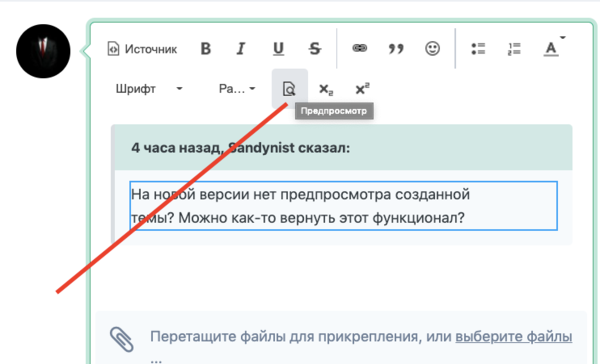Open the Ра… size dropdown
Screen dimensions: 600x364
point(236,89)
